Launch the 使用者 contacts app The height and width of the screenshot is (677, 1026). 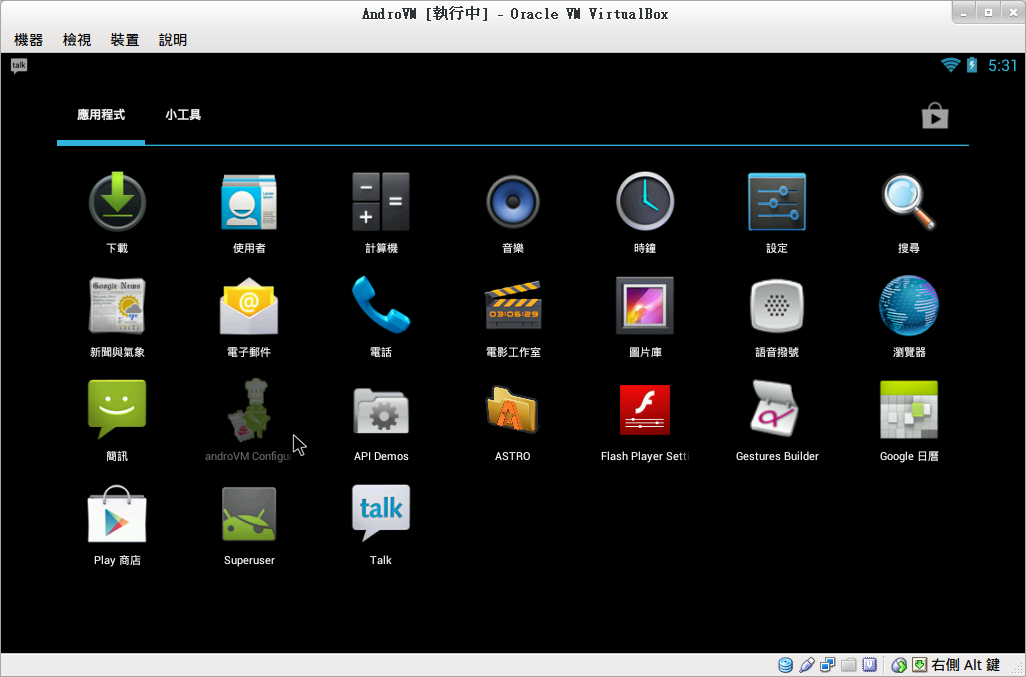(x=249, y=213)
